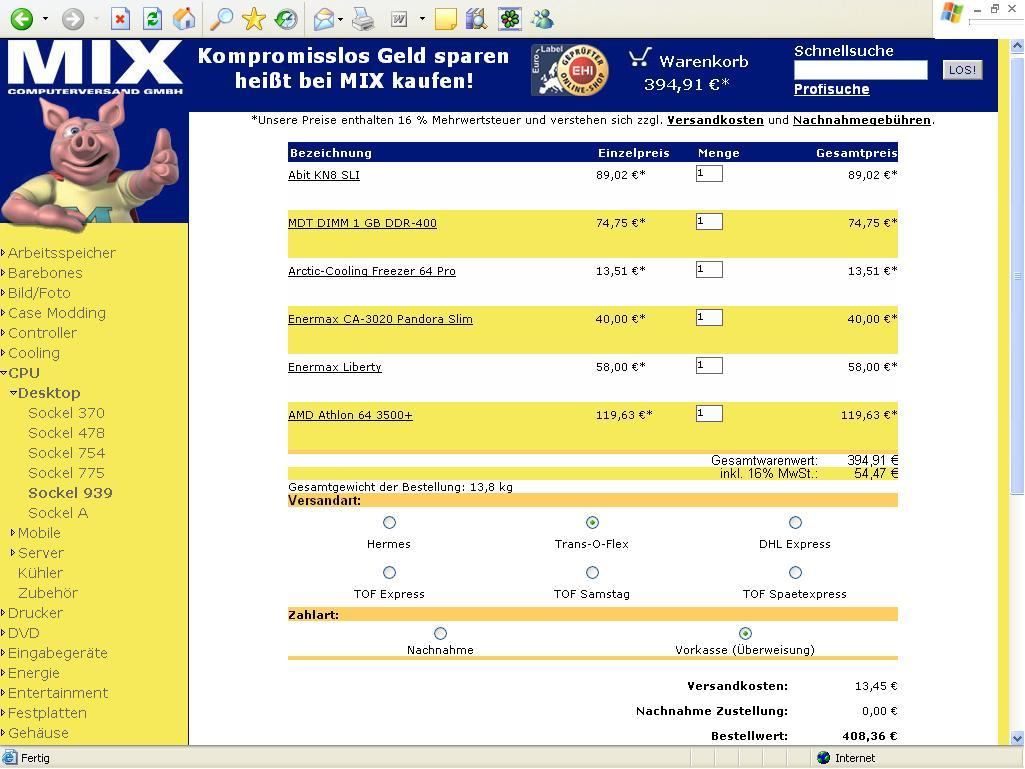Open the Abit KN8 SLI product link
The image size is (1025, 769).
point(324,175)
